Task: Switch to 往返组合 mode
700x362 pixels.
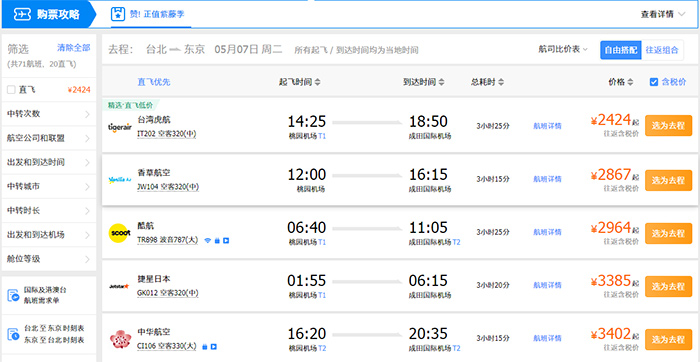Action: pyautogui.click(x=662, y=50)
